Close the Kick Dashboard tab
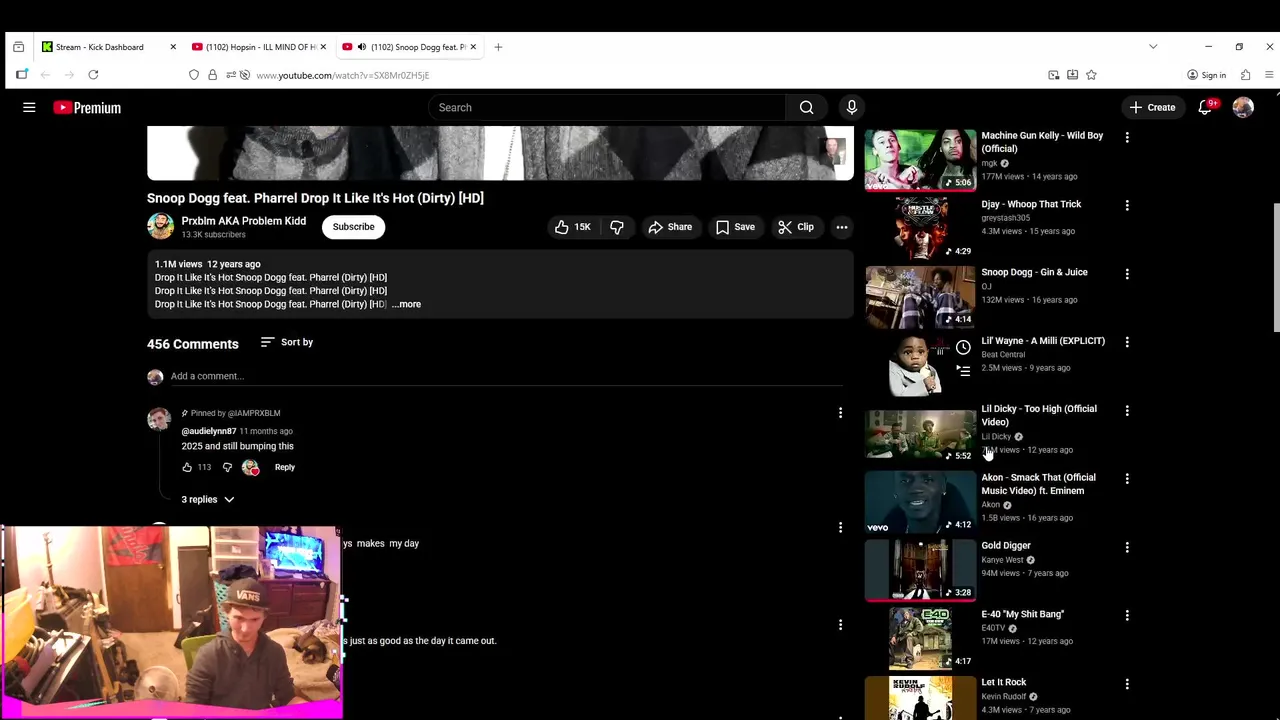 pyautogui.click(x=173, y=47)
